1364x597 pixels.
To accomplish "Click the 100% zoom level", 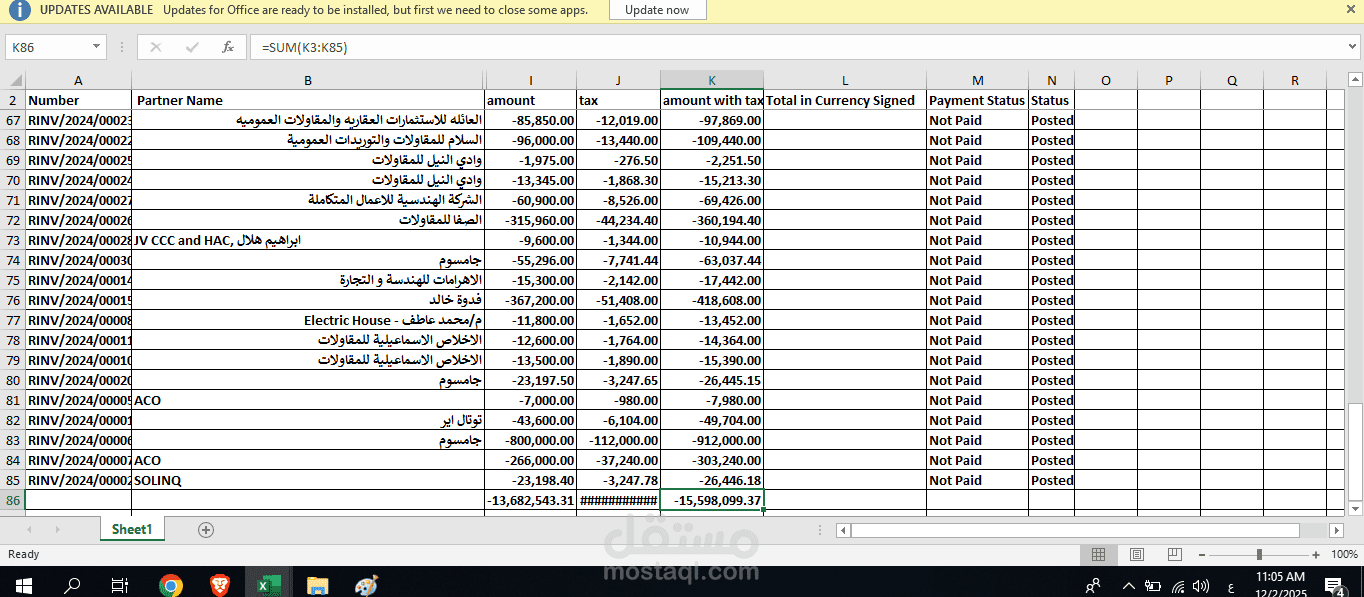I will pyautogui.click(x=1344, y=554).
